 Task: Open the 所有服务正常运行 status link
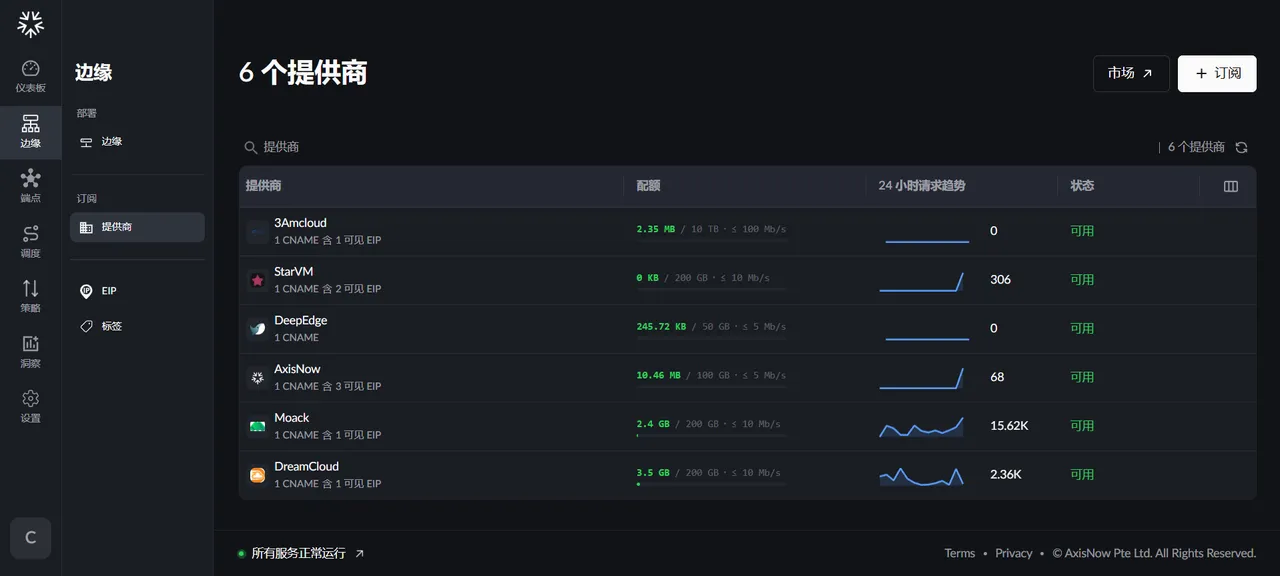click(x=301, y=553)
